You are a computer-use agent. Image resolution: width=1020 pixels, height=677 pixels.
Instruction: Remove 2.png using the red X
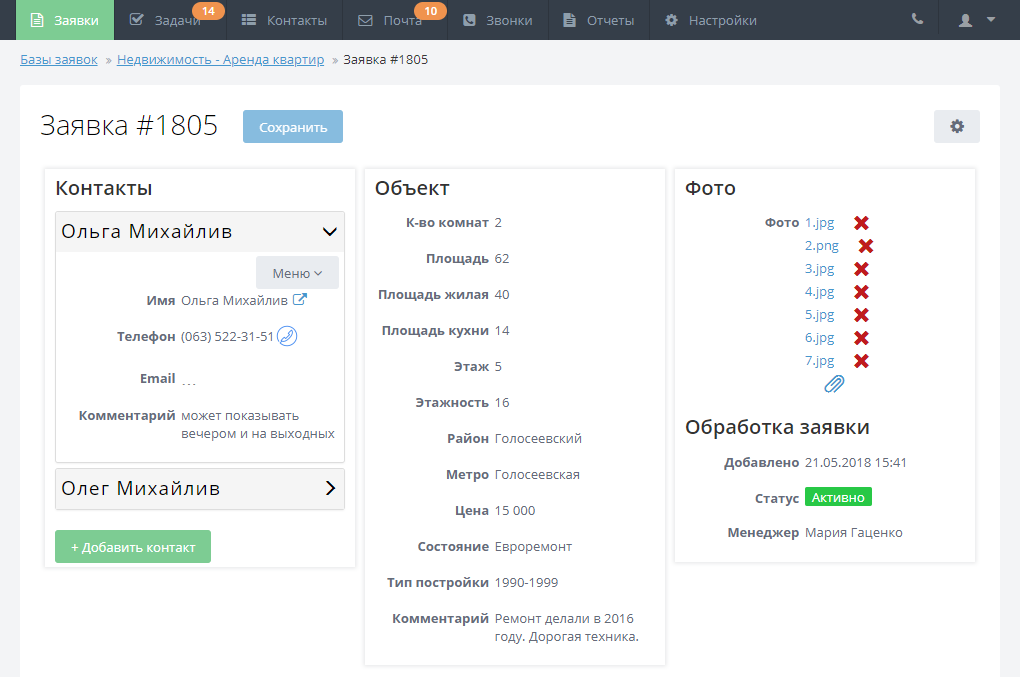[866, 246]
